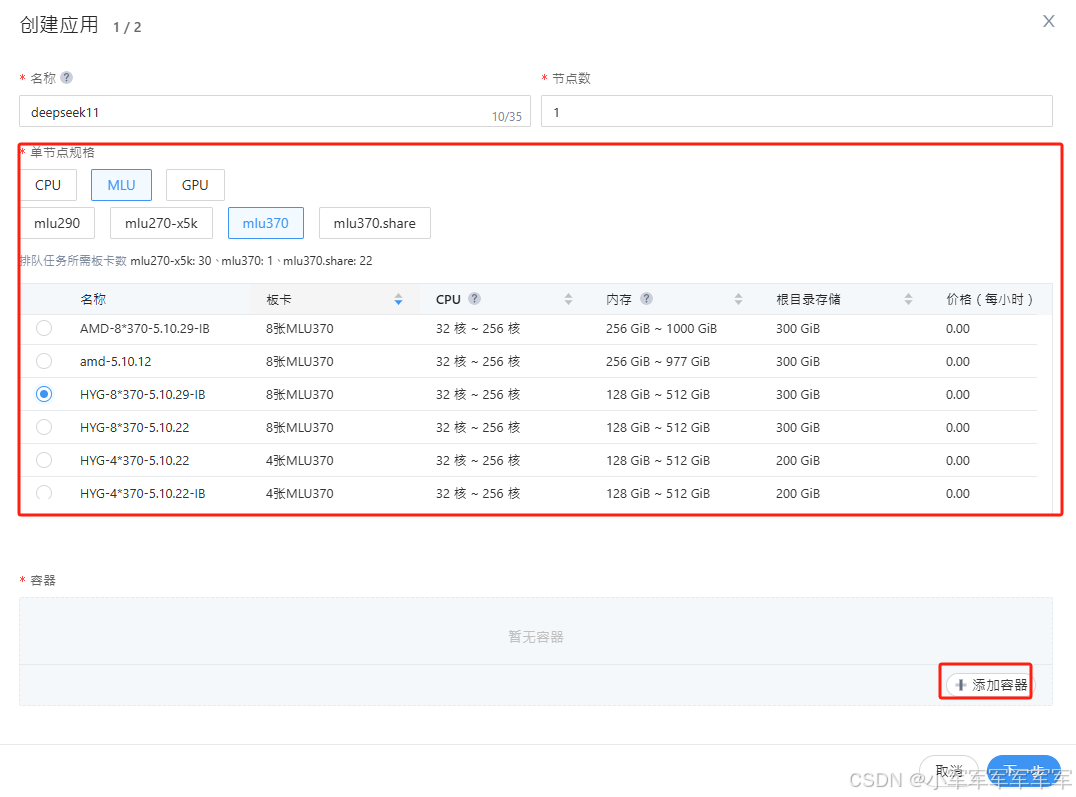Select the HYG-8*370-5.10.22 radio button

pyautogui.click(x=44, y=427)
